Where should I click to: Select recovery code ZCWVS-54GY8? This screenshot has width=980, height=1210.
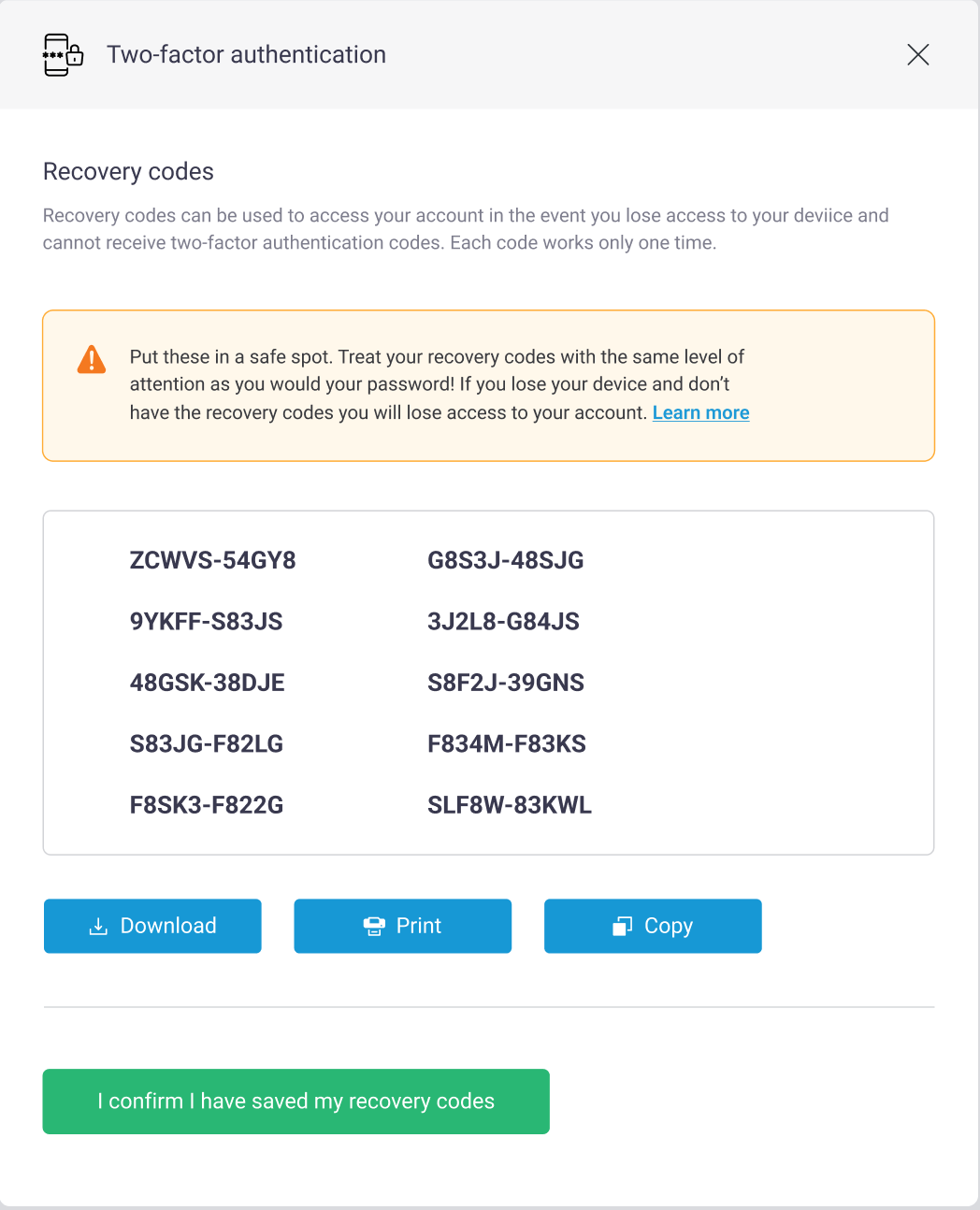click(212, 561)
